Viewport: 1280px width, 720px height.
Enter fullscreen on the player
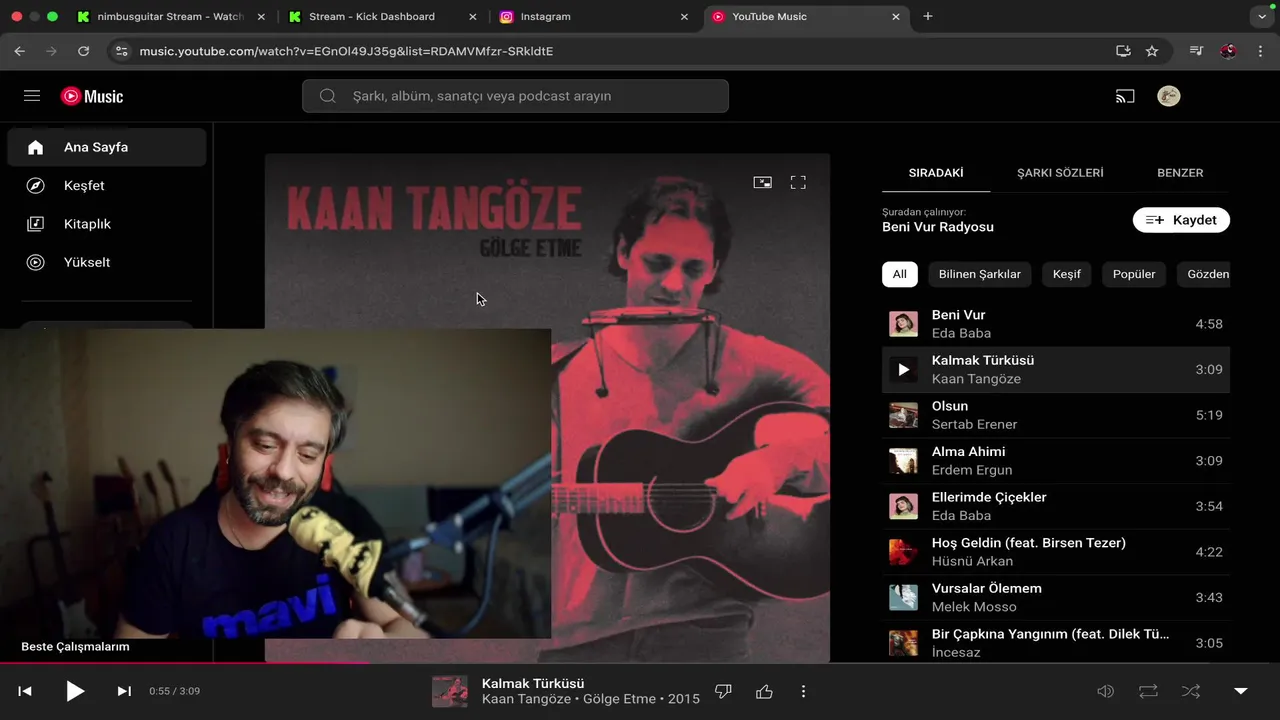798,182
